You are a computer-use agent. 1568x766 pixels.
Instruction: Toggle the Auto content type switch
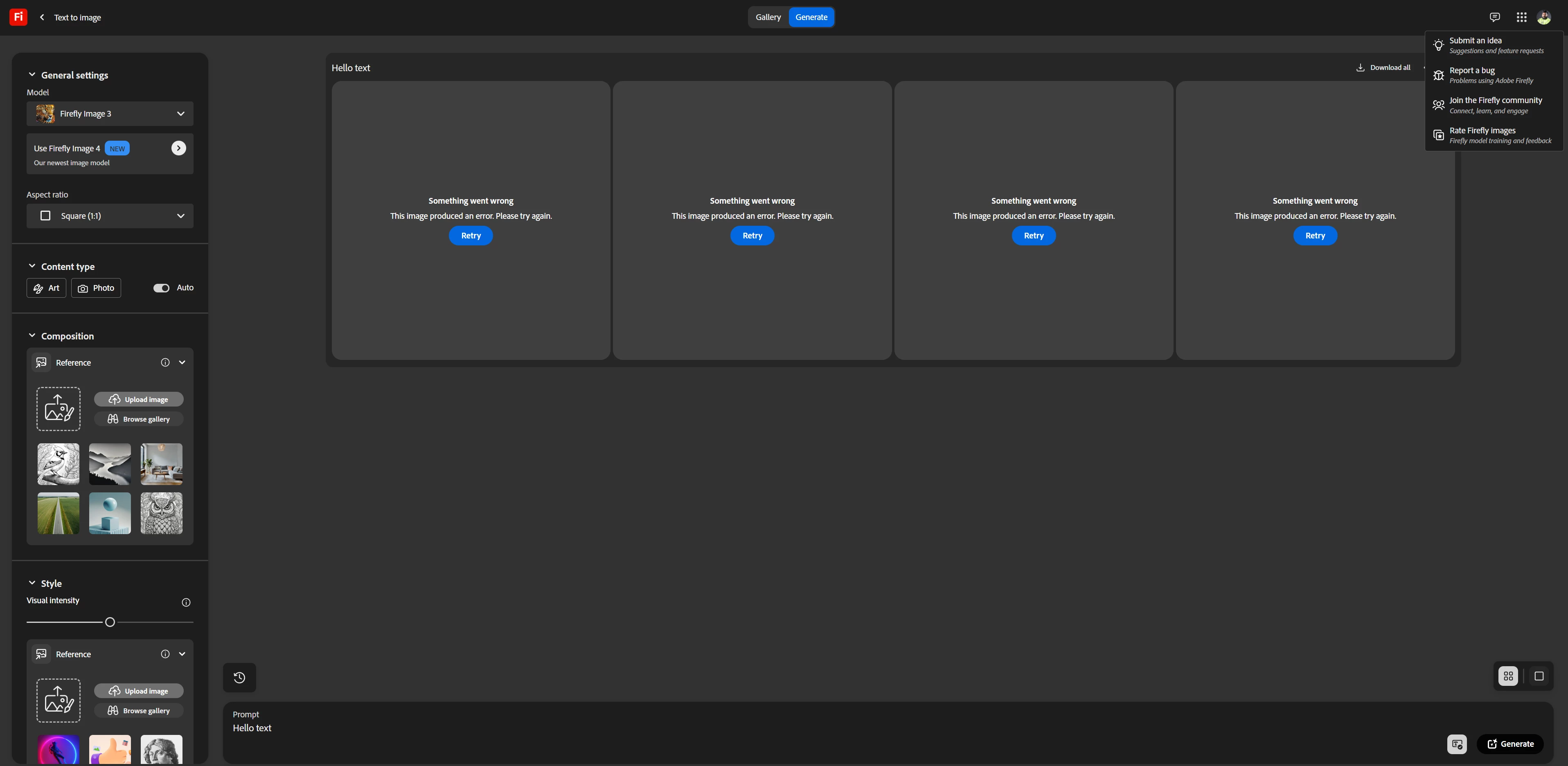click(161, 288)
